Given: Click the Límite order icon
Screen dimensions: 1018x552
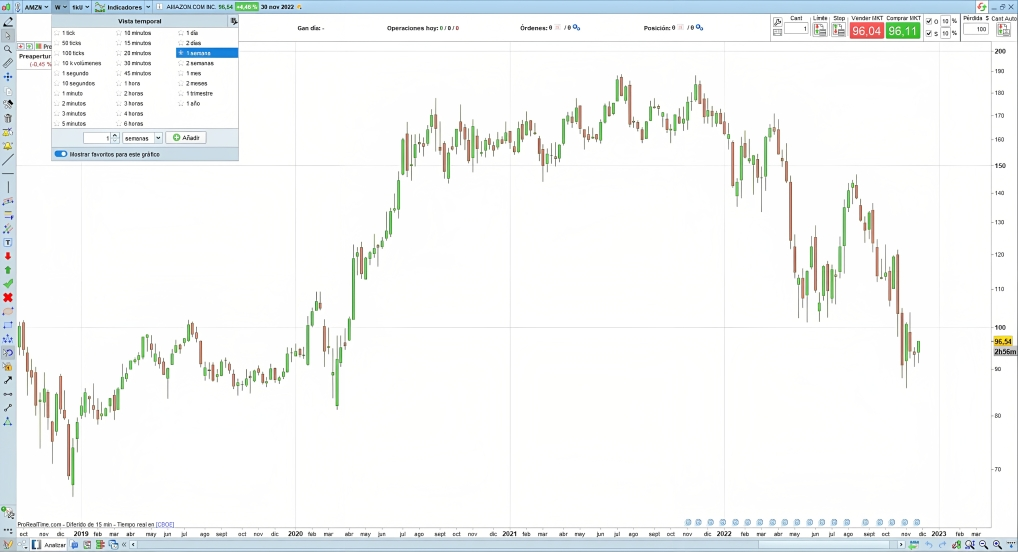Looking at the screenshot, I should click(x=820, y=30).
